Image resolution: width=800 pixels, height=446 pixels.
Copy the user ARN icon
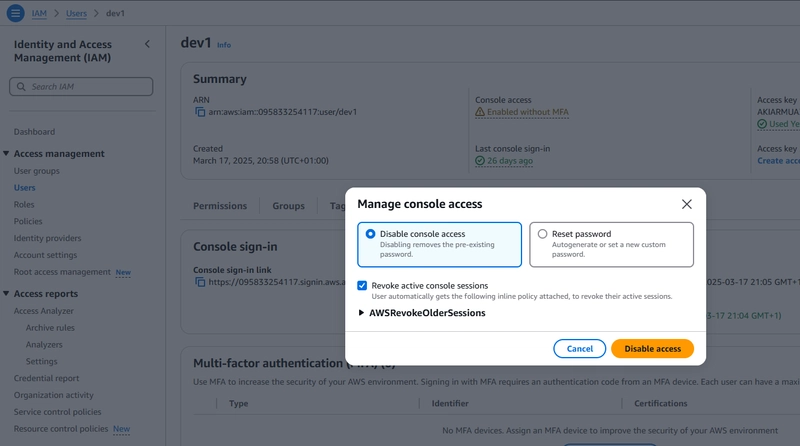coord(200,112)
